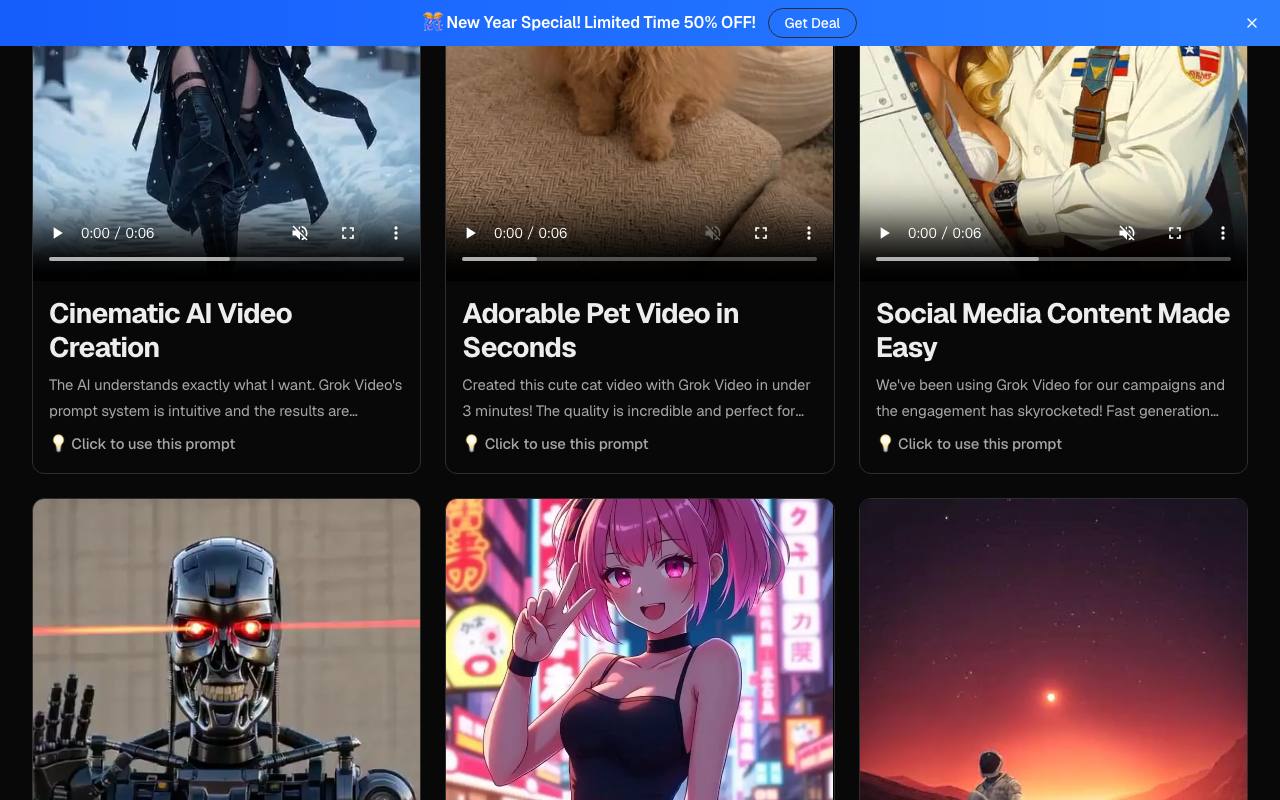Open more options on Social Media Content video
Viewport: 1280px width, 800px height.
point(1223,233)
